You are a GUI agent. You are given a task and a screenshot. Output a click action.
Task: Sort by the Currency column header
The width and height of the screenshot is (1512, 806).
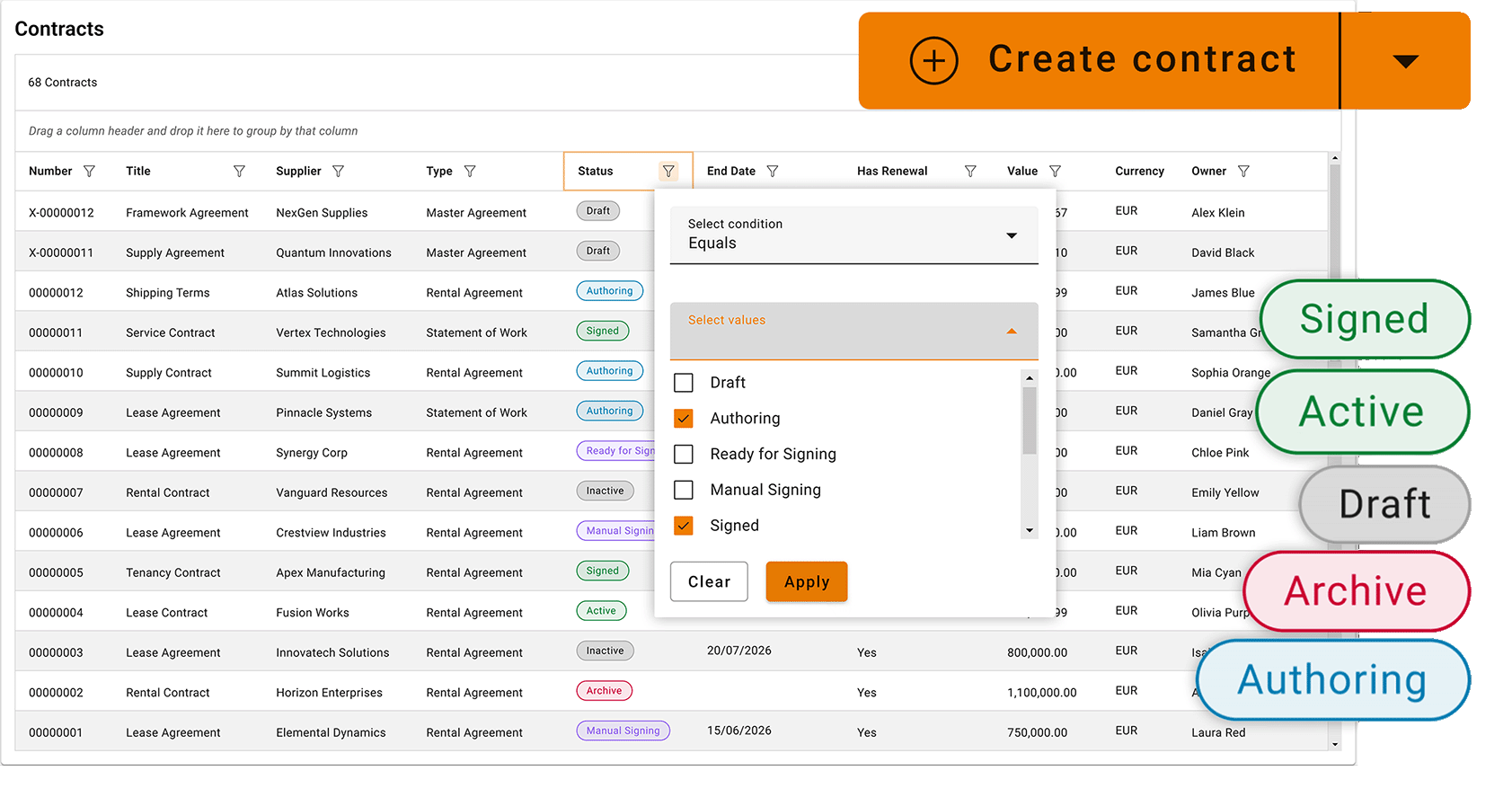coord(1139,171)
